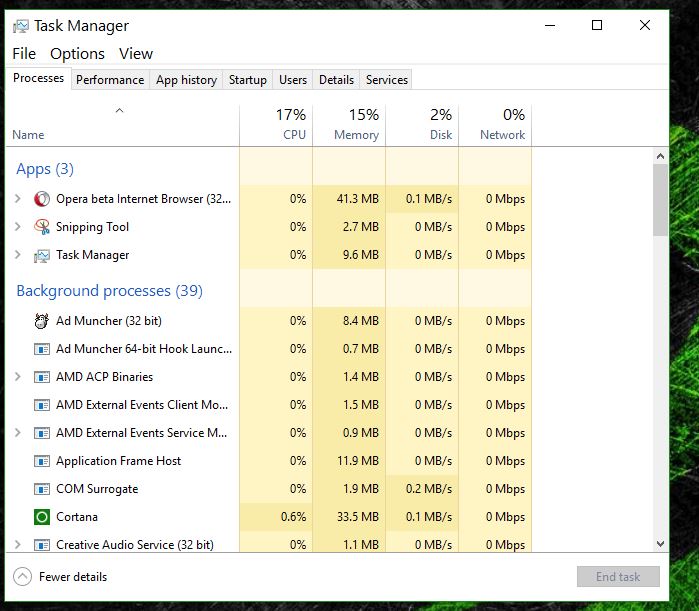Click the Ad Muncher cow icon
Image resolution: width=699 pixels, height=611 pixels.
[42, 321]
